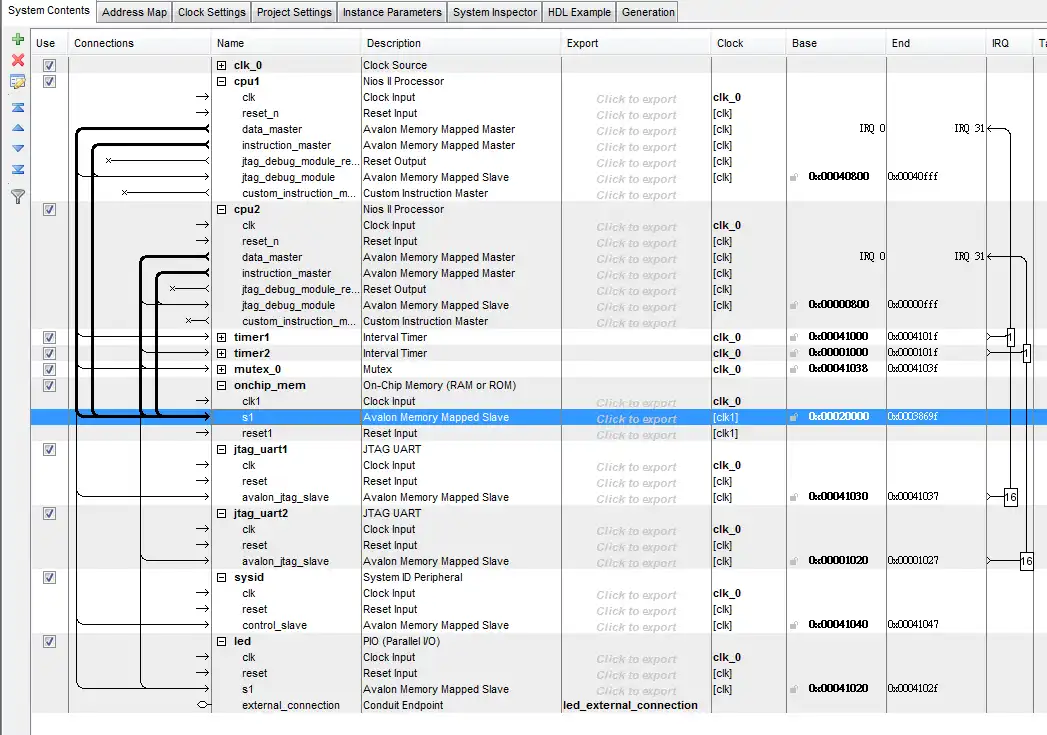Click the lock icon beside led base 0x00041020
The width and height of the screenshot is (1047, 735).
click(x=794, y=690)
